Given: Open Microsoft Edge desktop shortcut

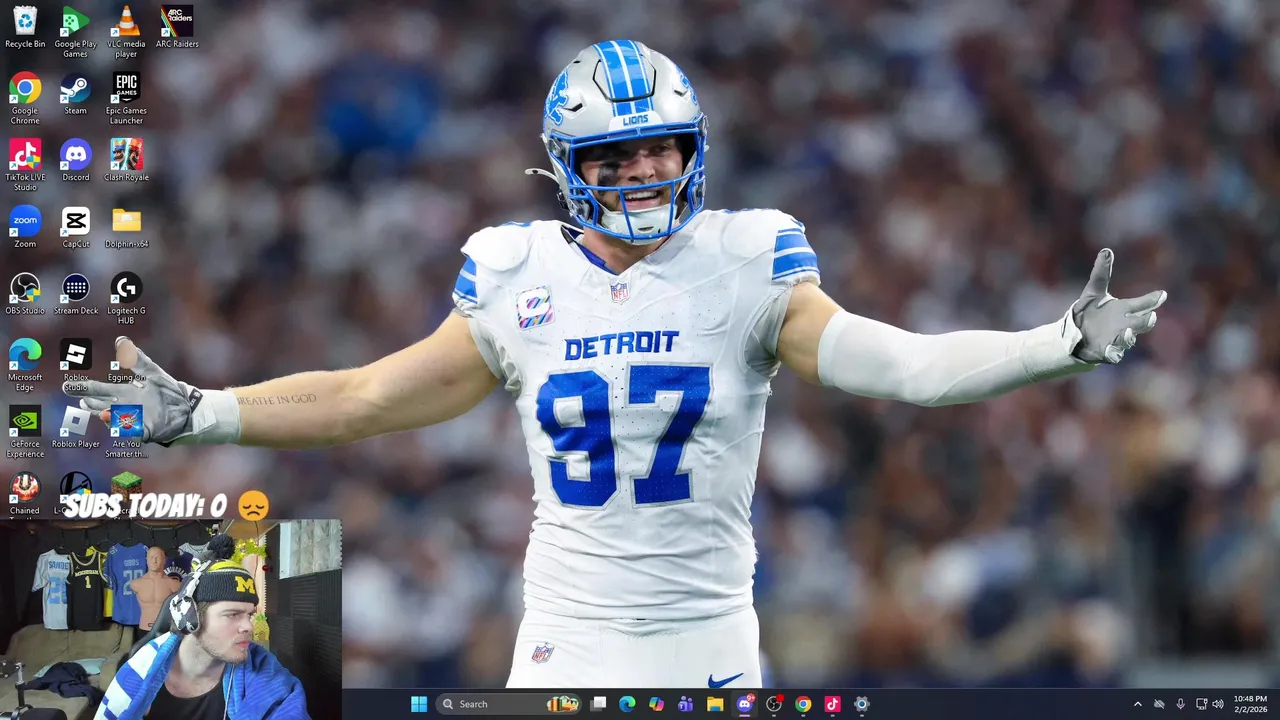Looking at the screenshot, I should coord(25,365).
